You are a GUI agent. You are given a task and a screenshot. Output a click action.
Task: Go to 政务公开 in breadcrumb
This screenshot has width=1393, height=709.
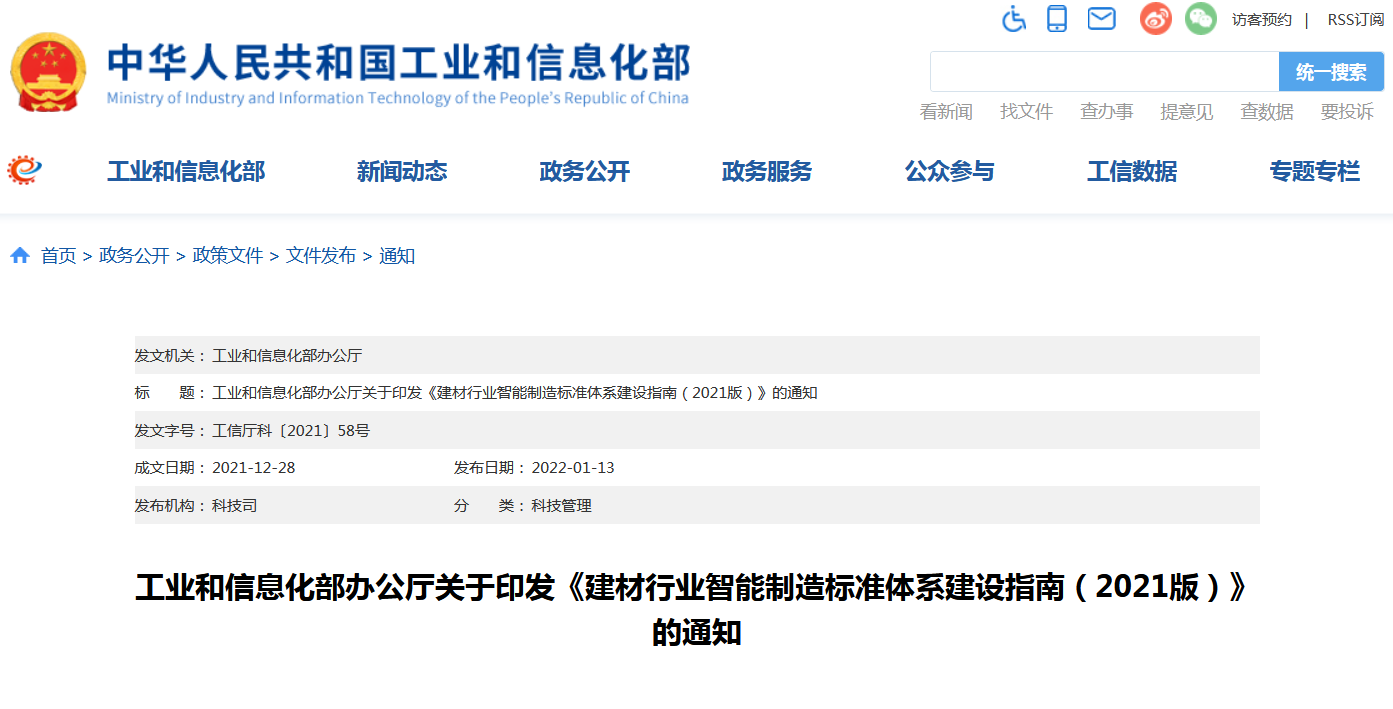pos(134,256)
